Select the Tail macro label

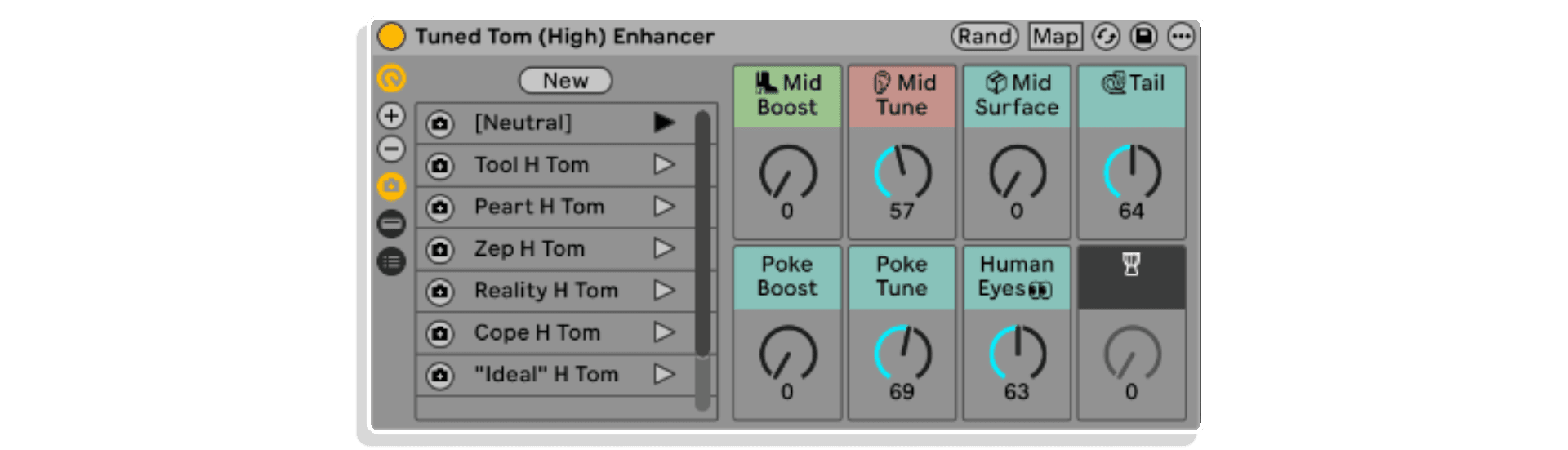pyautogui.click(x=1132, y=96)
